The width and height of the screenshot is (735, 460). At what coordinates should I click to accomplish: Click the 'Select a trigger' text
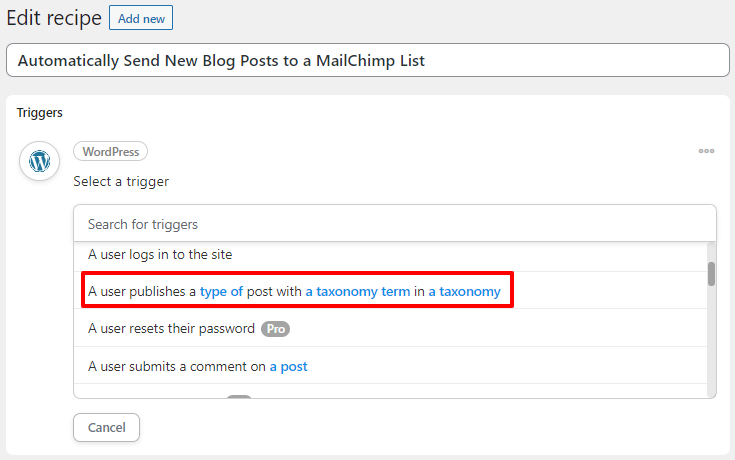pyautogui.click(x=121, y=181)
